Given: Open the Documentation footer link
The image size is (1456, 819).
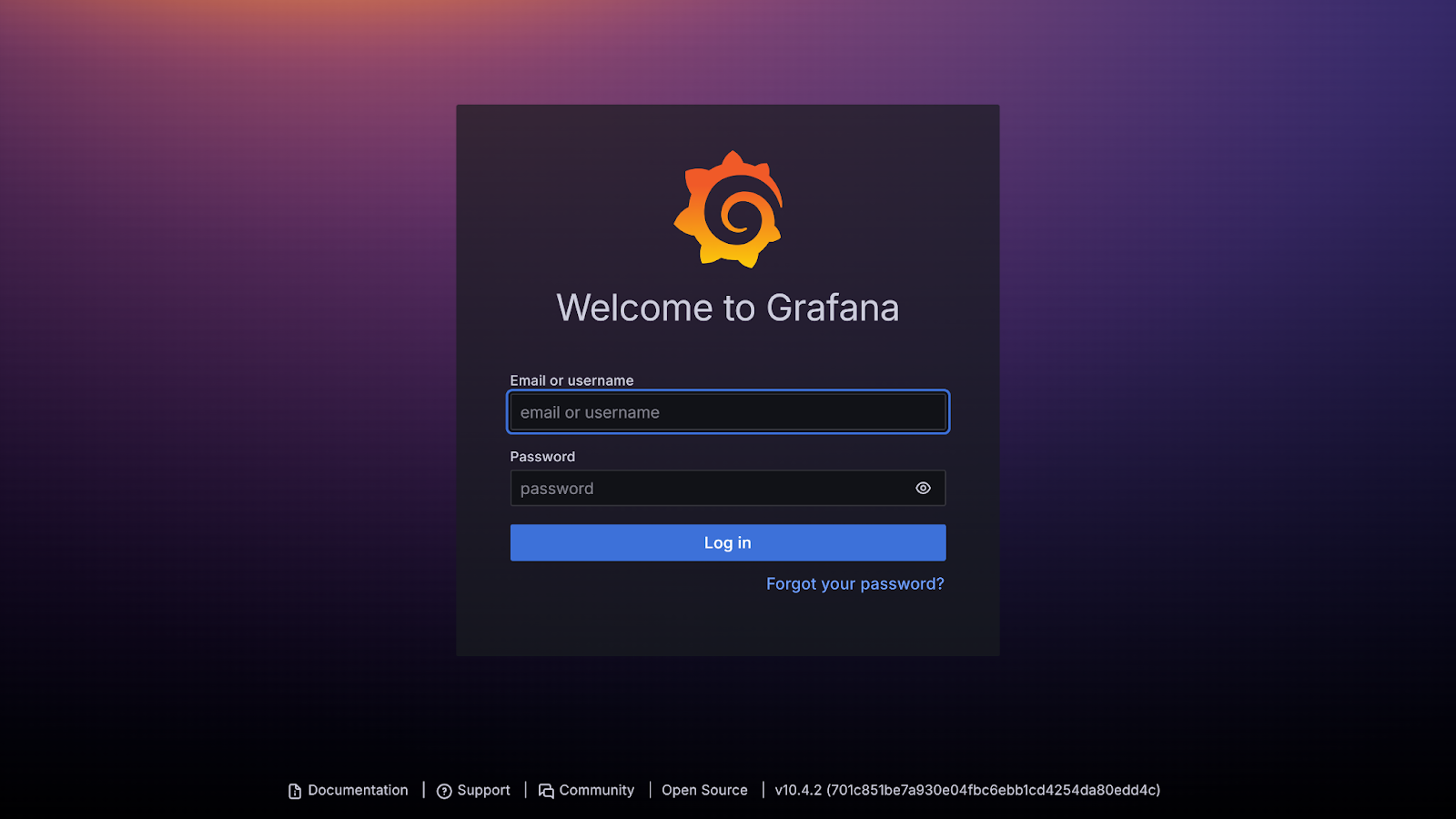Looking at the screenshot, I should [349, 791].
